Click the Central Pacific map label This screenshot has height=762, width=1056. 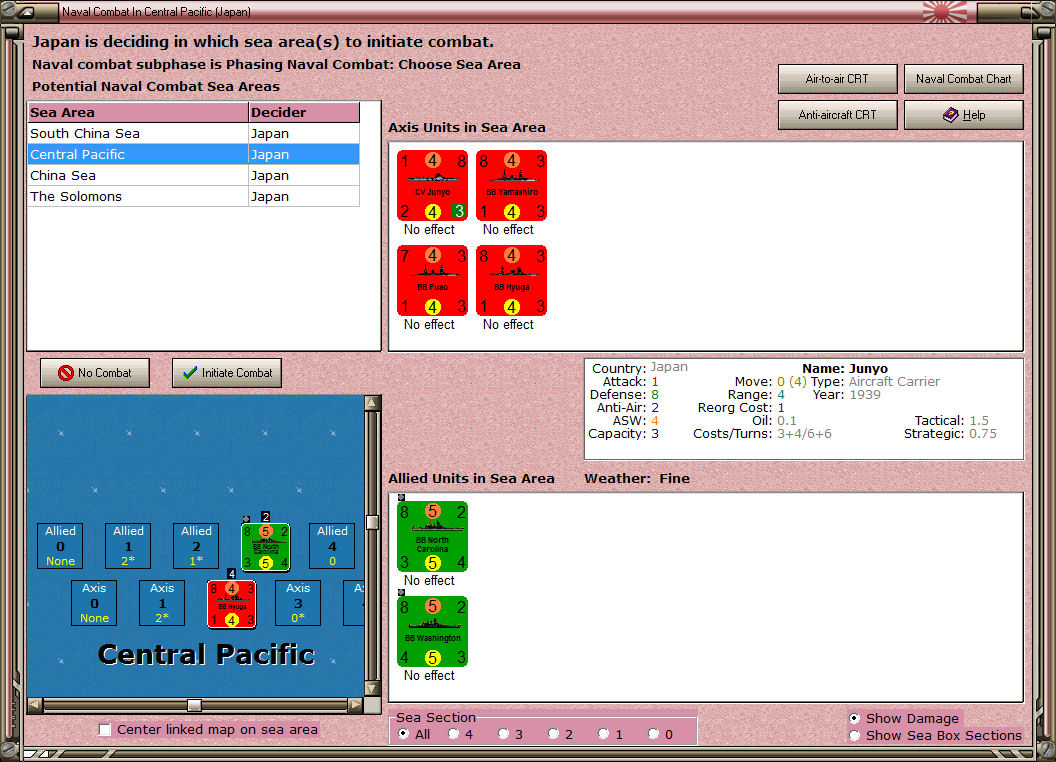tap(206, 654)
